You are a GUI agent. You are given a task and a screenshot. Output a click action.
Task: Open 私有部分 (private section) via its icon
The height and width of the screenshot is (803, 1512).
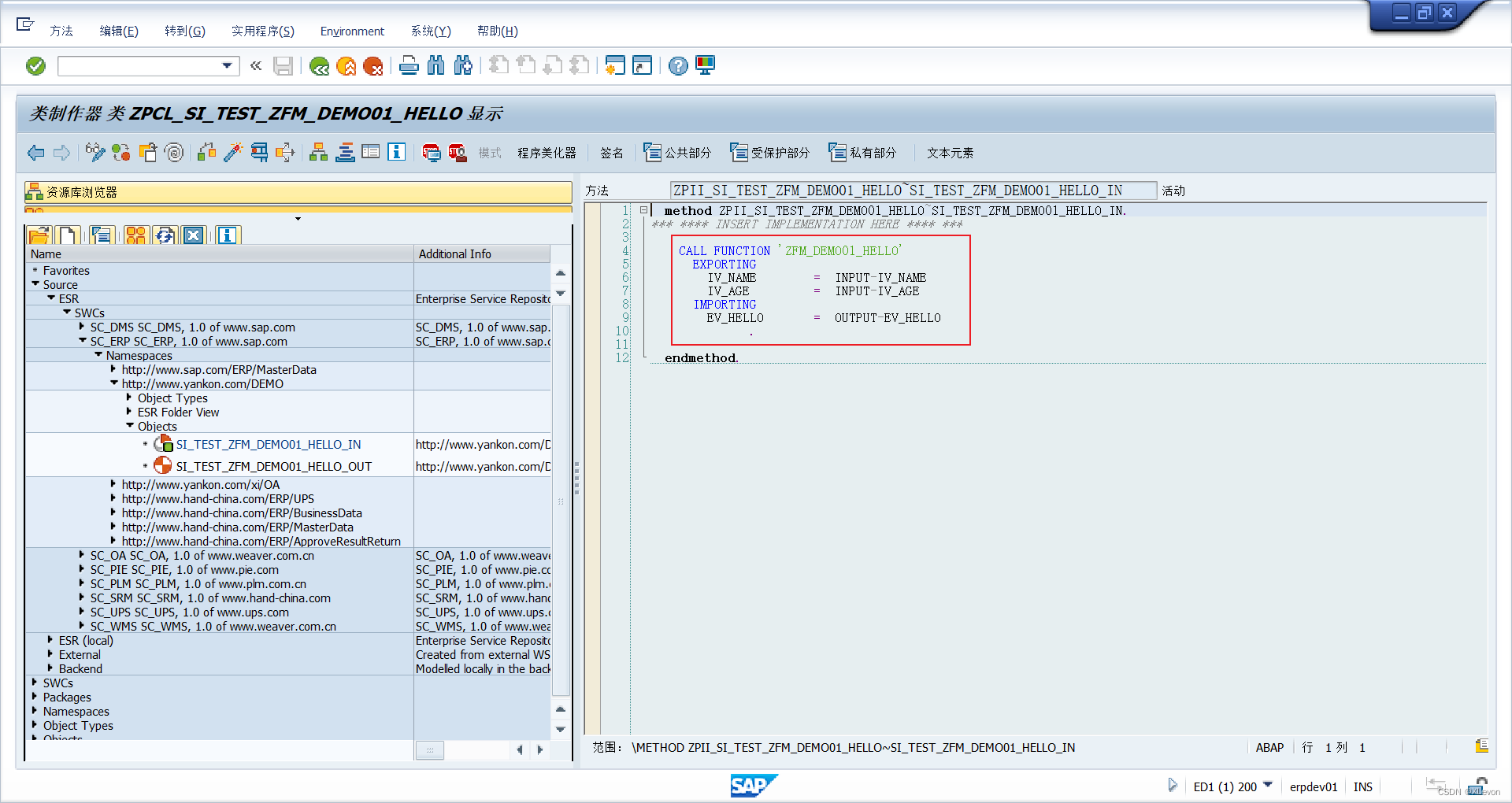[836, 152]
